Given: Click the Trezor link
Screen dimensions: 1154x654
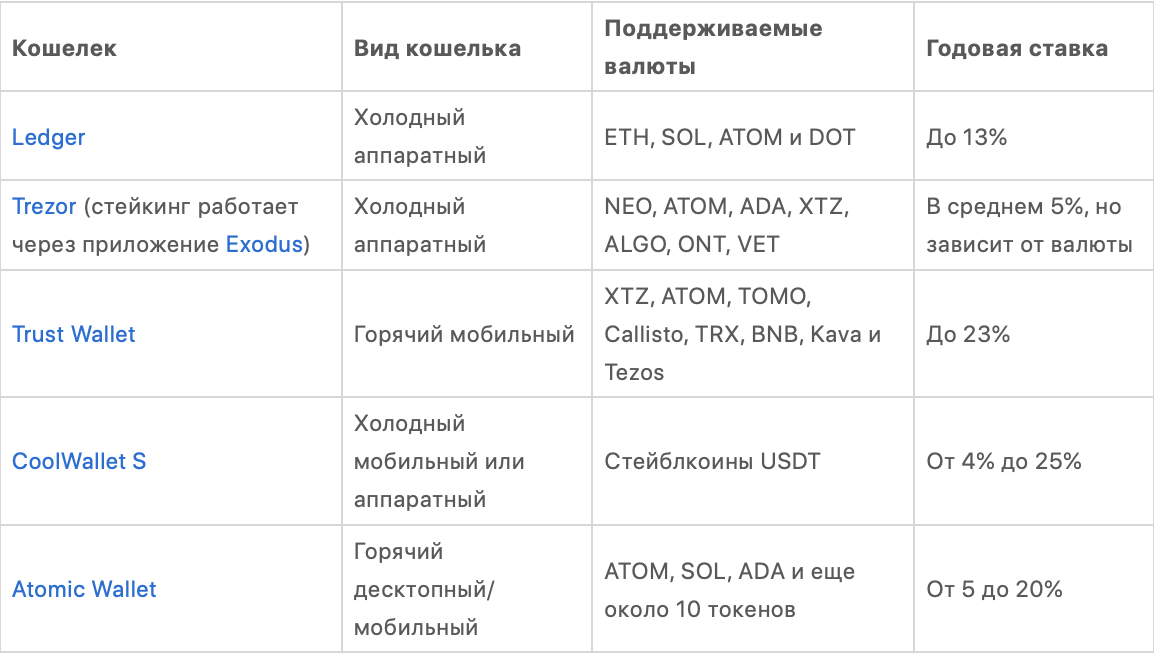Looking at the screenshot, I should pyautogui.click(x=43, y=207).
